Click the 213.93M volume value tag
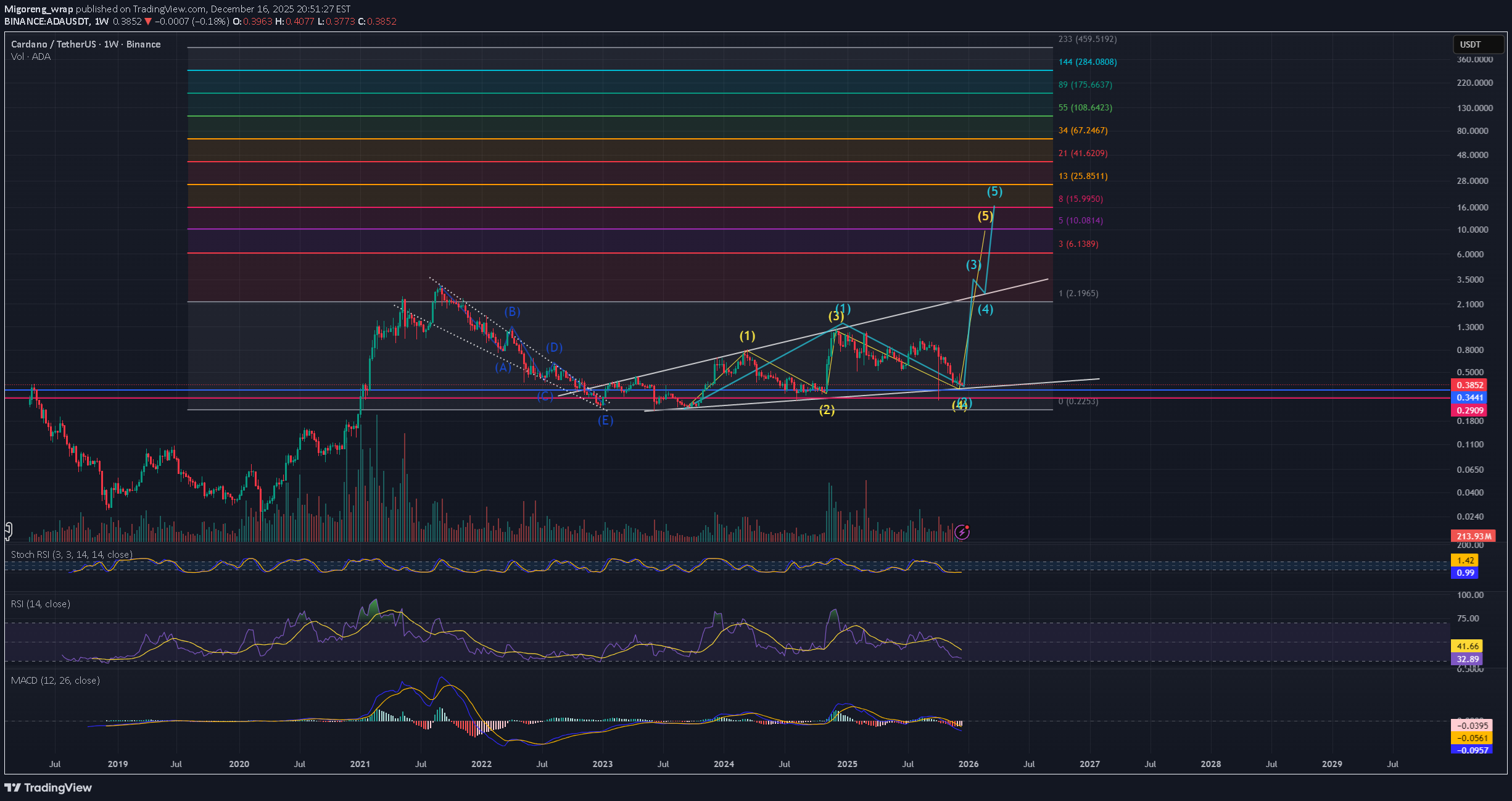Screen dimensions: 1512x801 click(x=1473, y=536)
